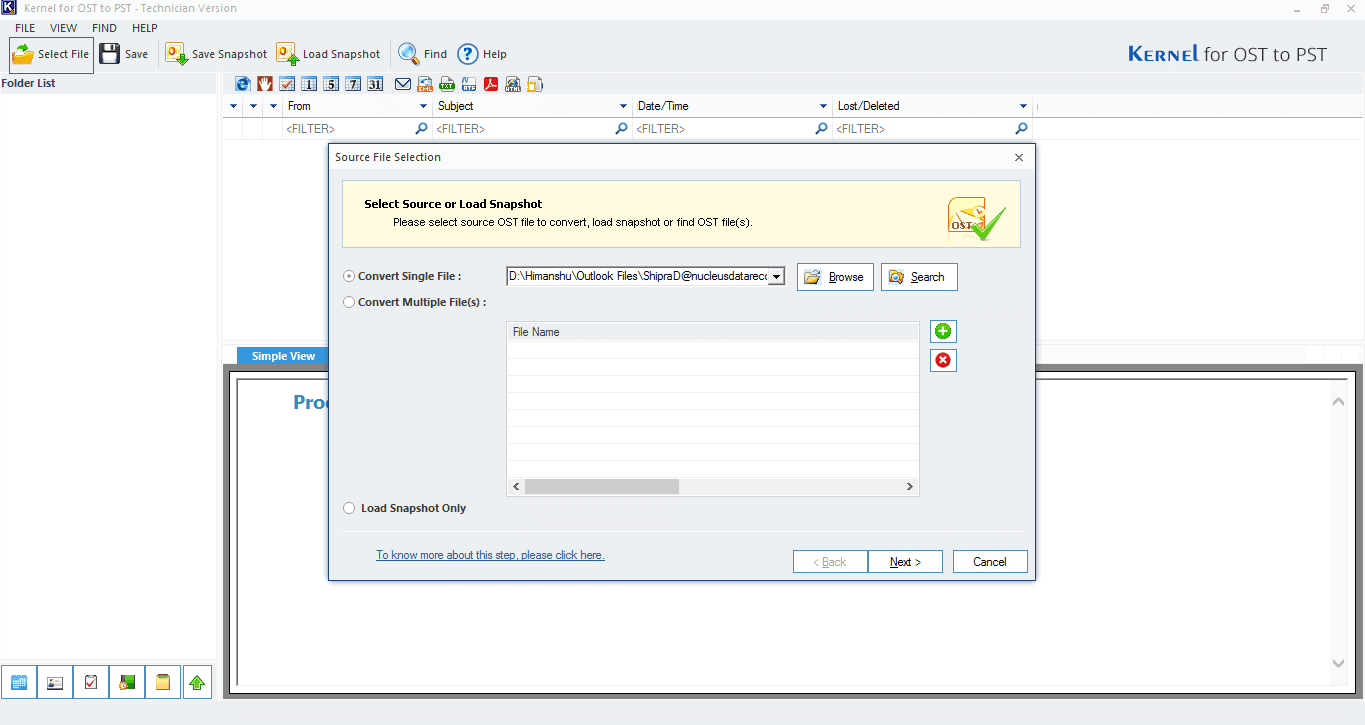Viewport: 1365px width, 725px height.
Task: Click the green up arrow icon
Action: 197,682
